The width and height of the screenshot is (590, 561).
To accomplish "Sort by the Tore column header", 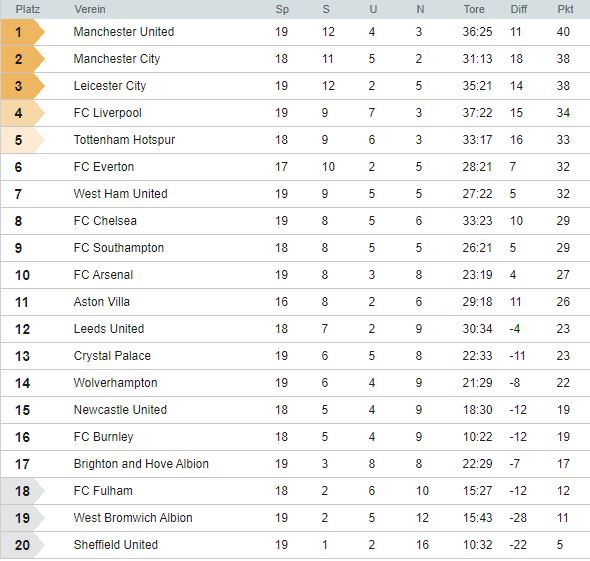I will click(x=474, y=9).
